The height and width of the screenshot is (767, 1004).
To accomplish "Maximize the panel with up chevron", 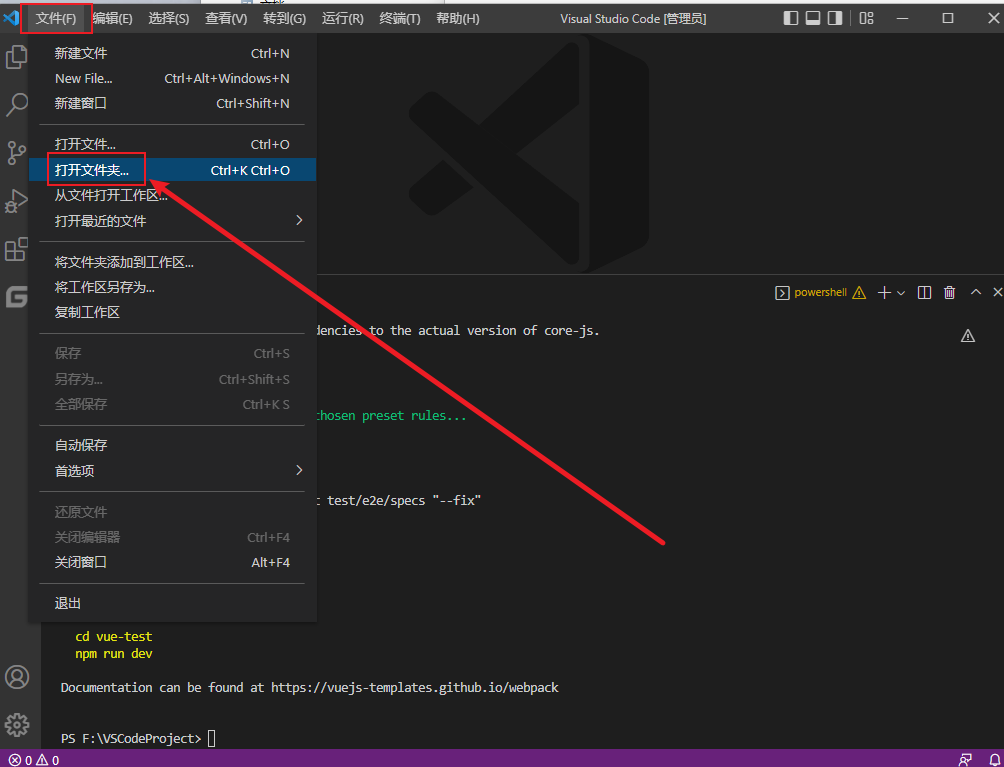I will click(x=976, y=292).
